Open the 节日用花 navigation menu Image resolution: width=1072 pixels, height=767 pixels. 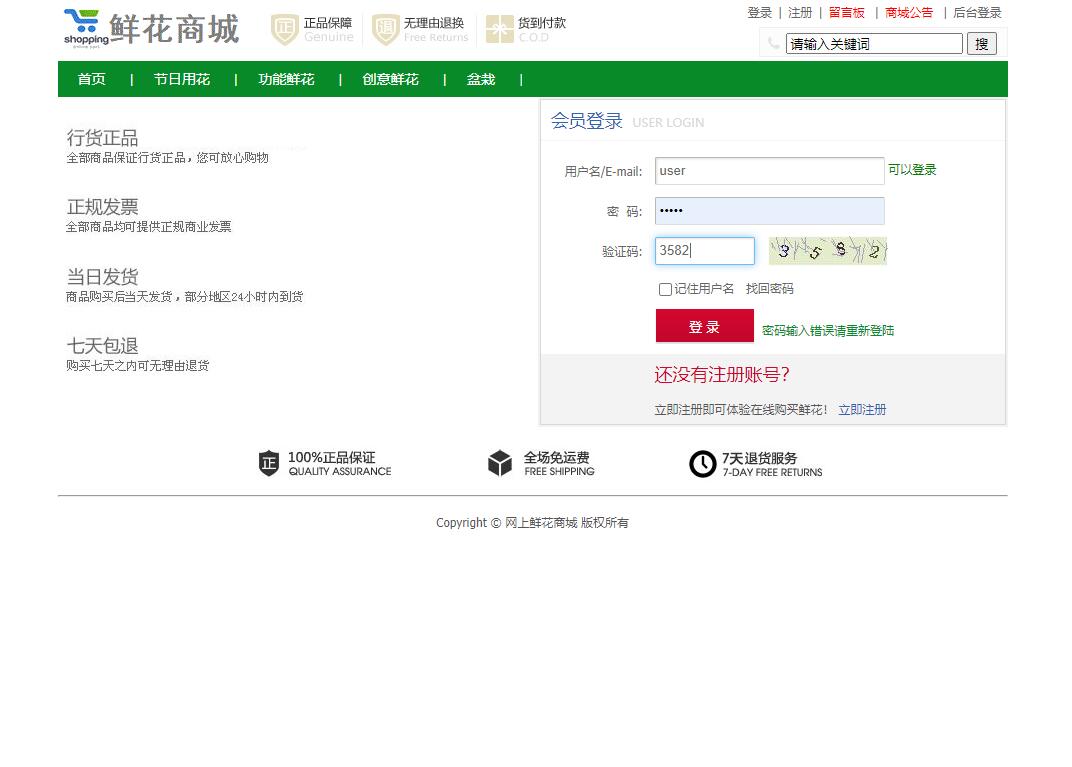click(181, 79)
